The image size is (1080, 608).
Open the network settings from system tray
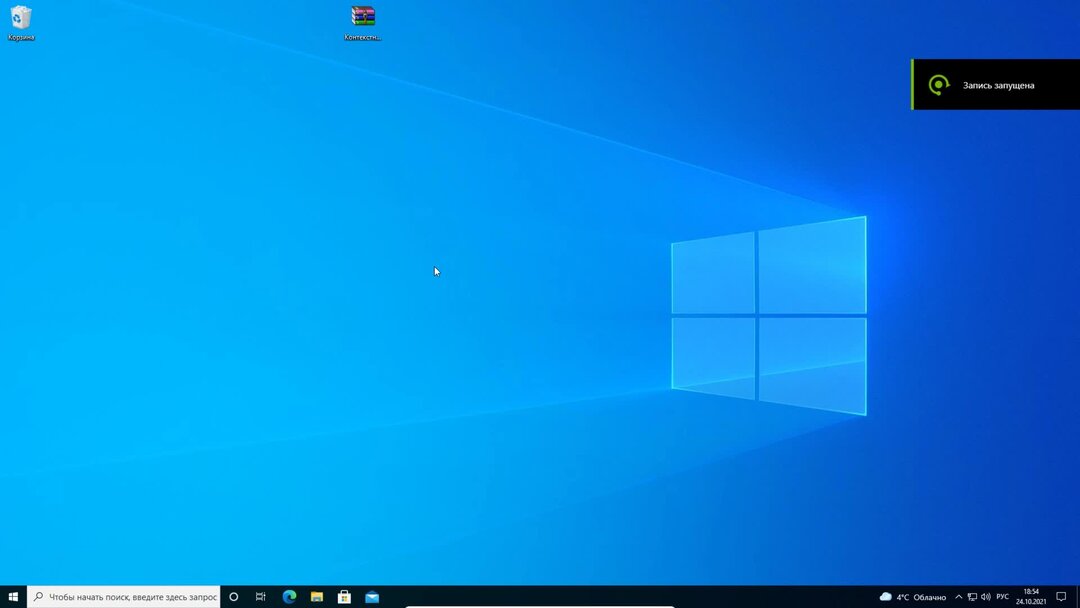click(x=971, y=597)
